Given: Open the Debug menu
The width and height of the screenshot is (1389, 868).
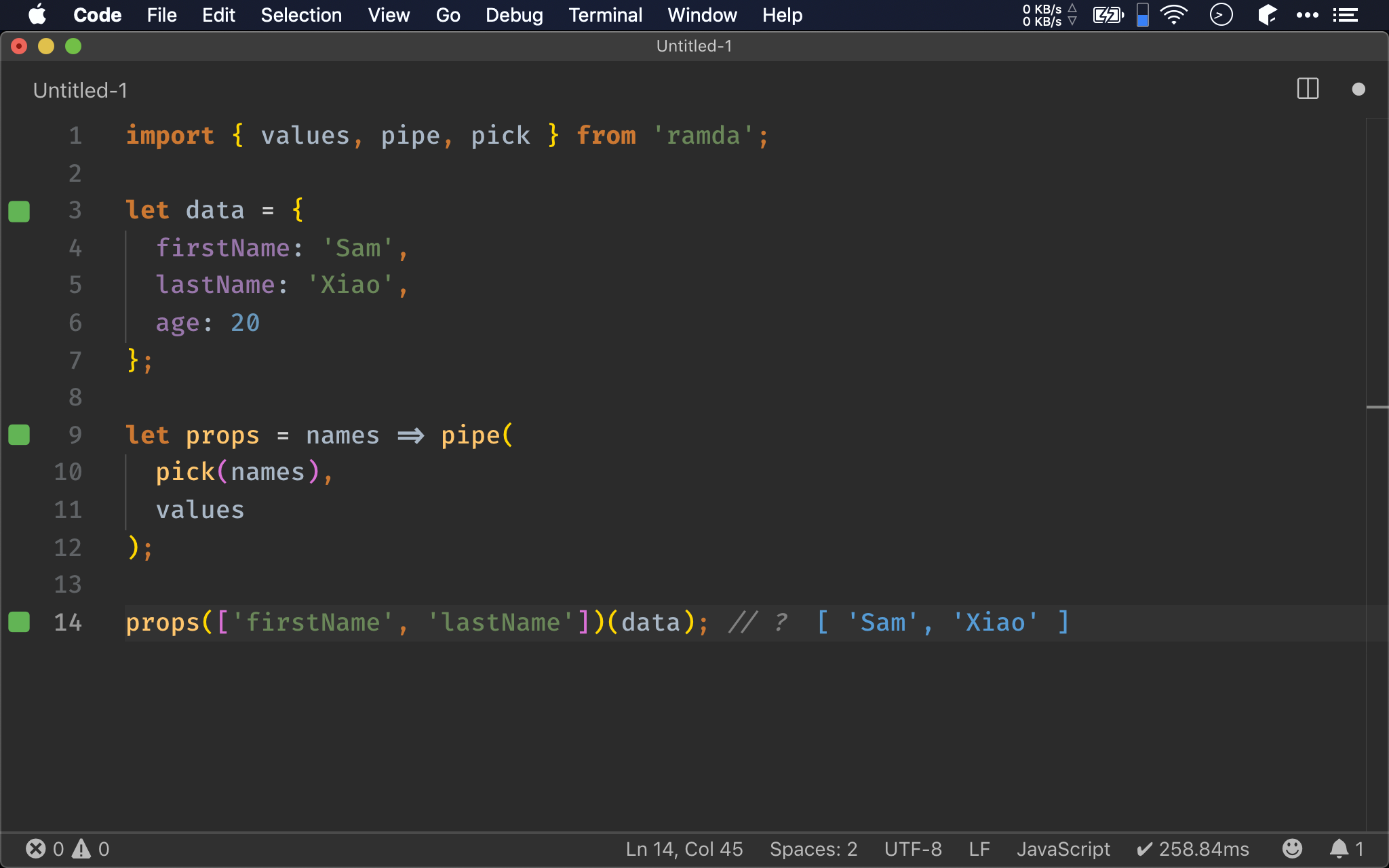Looking at the screenshot, I should (514, 15).
